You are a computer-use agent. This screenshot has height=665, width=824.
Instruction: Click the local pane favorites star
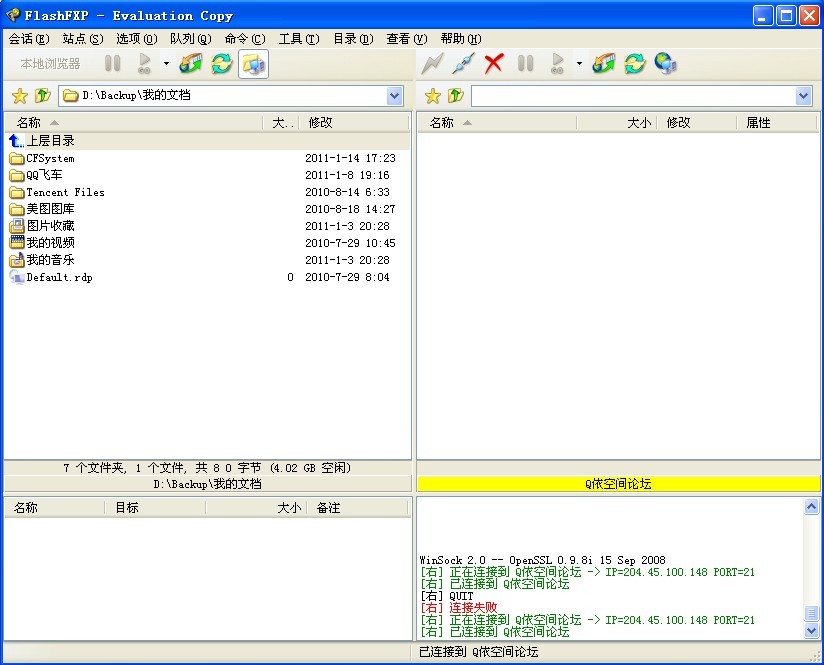point(20,96)
